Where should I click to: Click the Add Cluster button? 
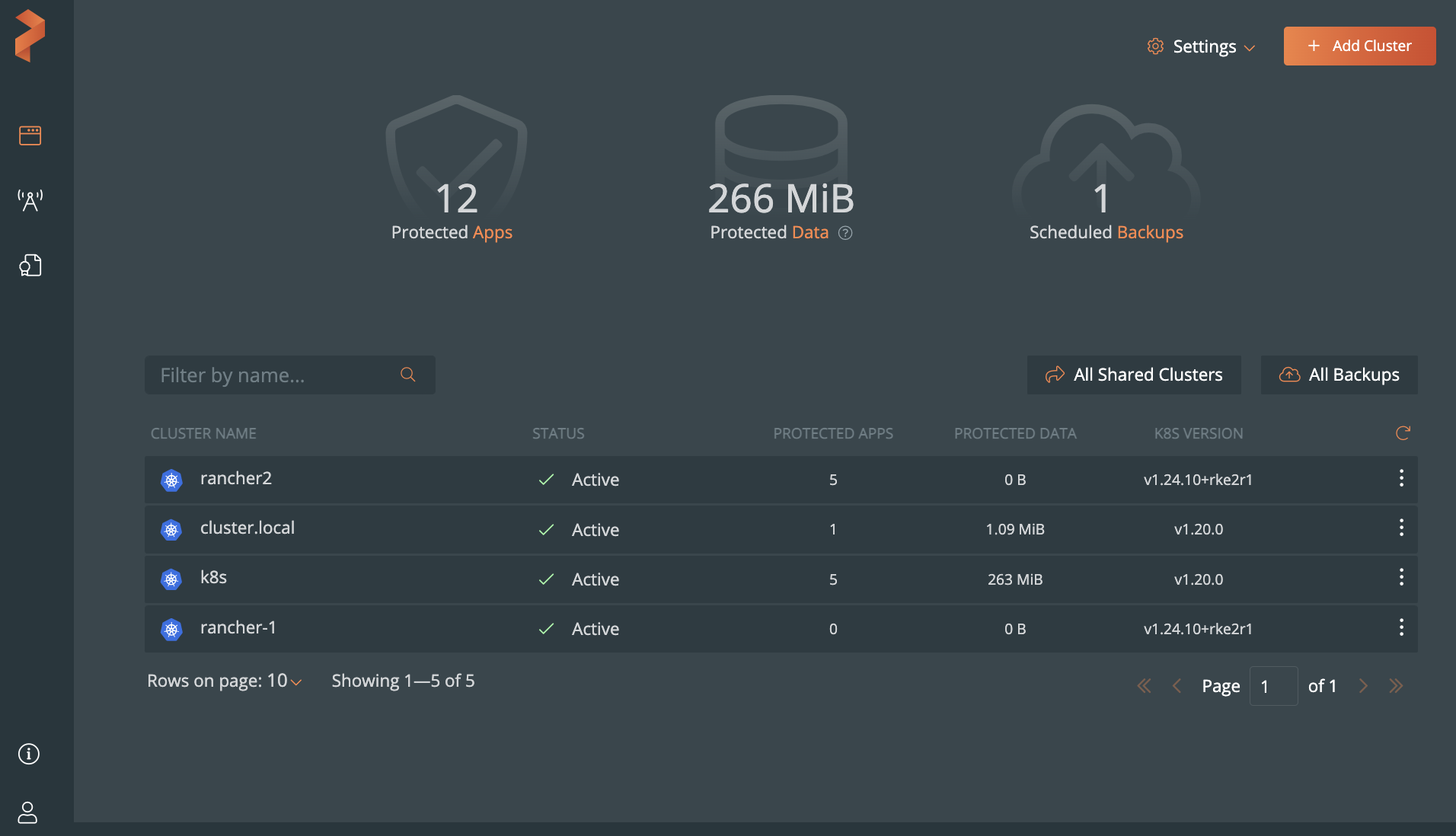[x=1359, y=46]
